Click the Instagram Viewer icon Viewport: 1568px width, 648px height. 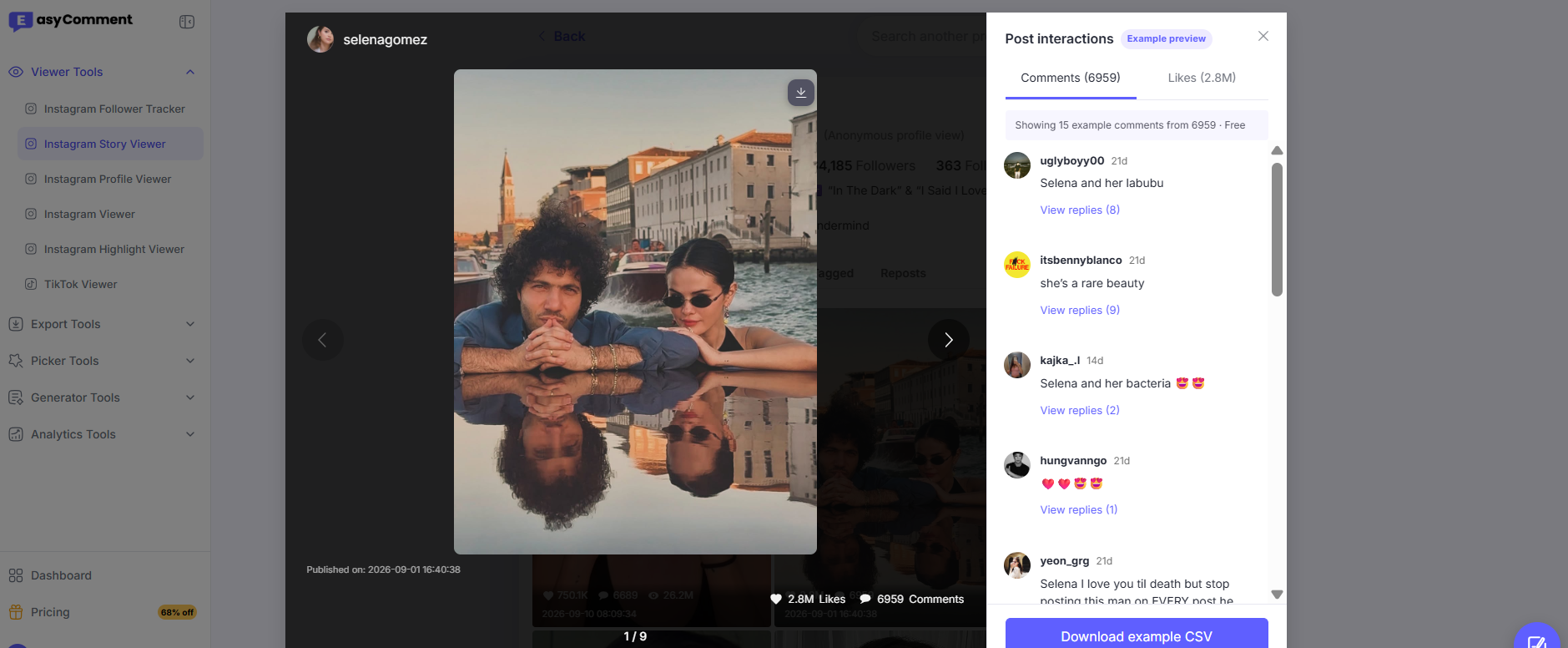(x=31, y=214)
